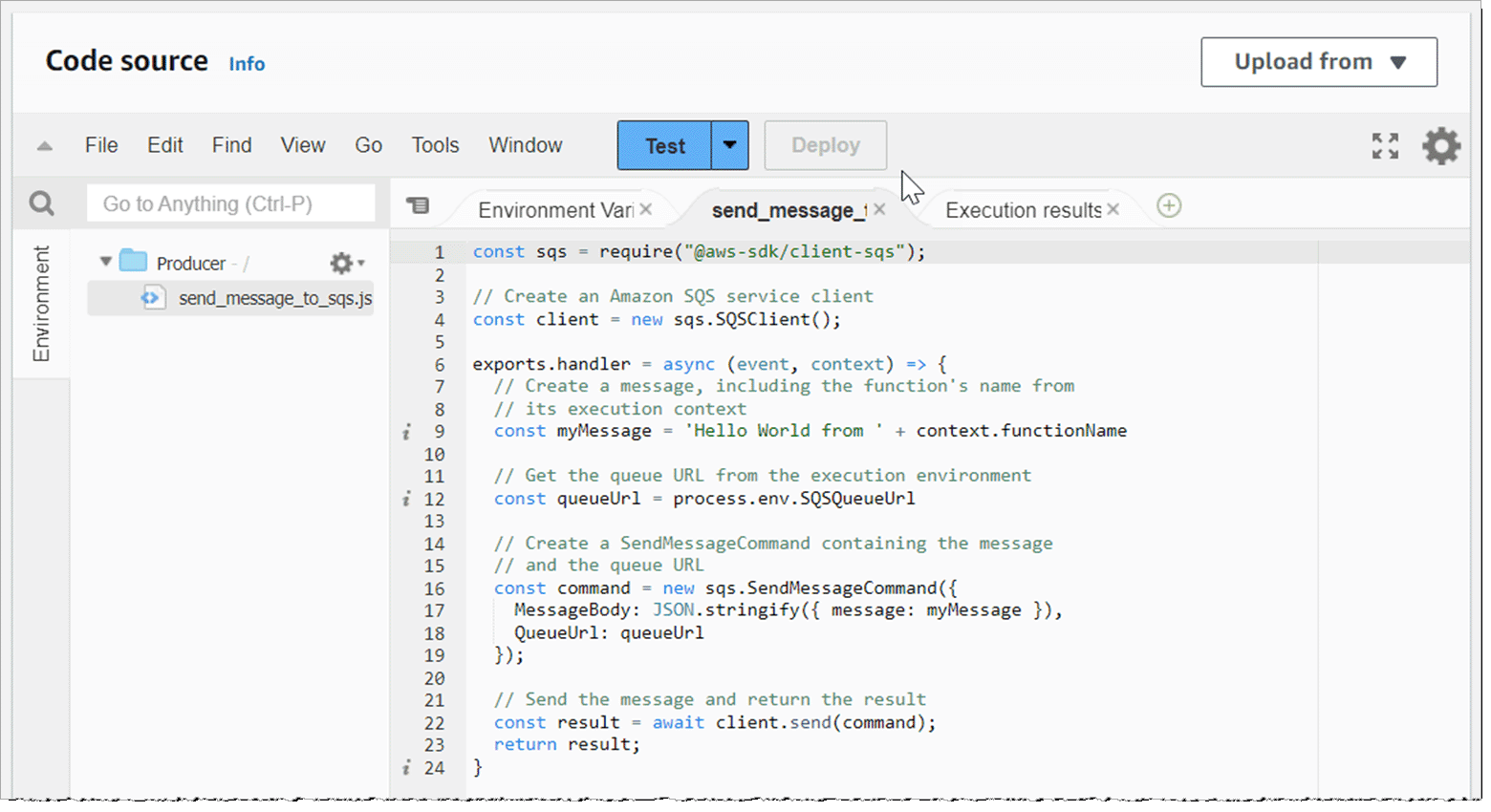The height and width of the screenshot is (812, 1491).
Task: Open the Test button dropdown arrow
Action: pos(730,145)
